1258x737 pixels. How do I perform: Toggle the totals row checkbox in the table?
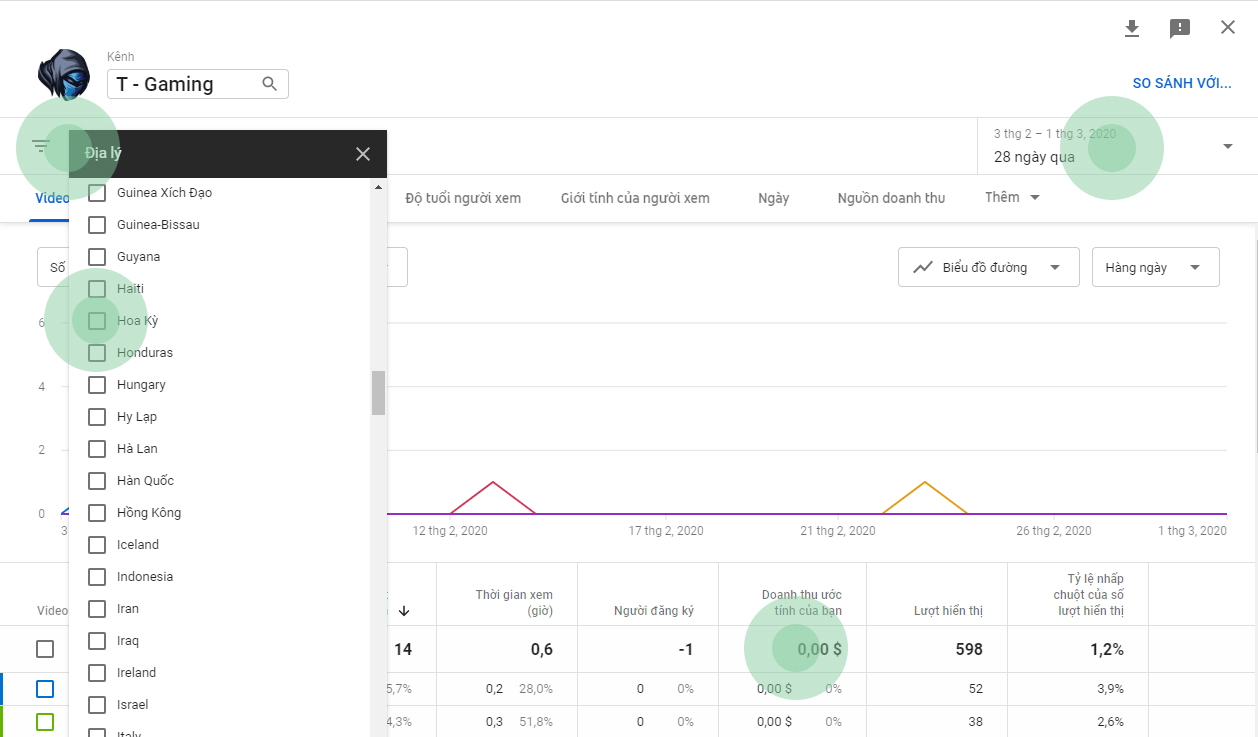pyautogui.click(x=45, y=649)
